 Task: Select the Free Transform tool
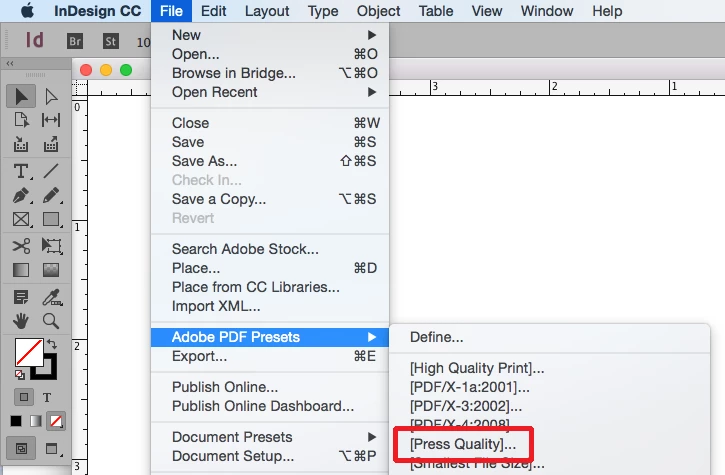click(51, 246)
